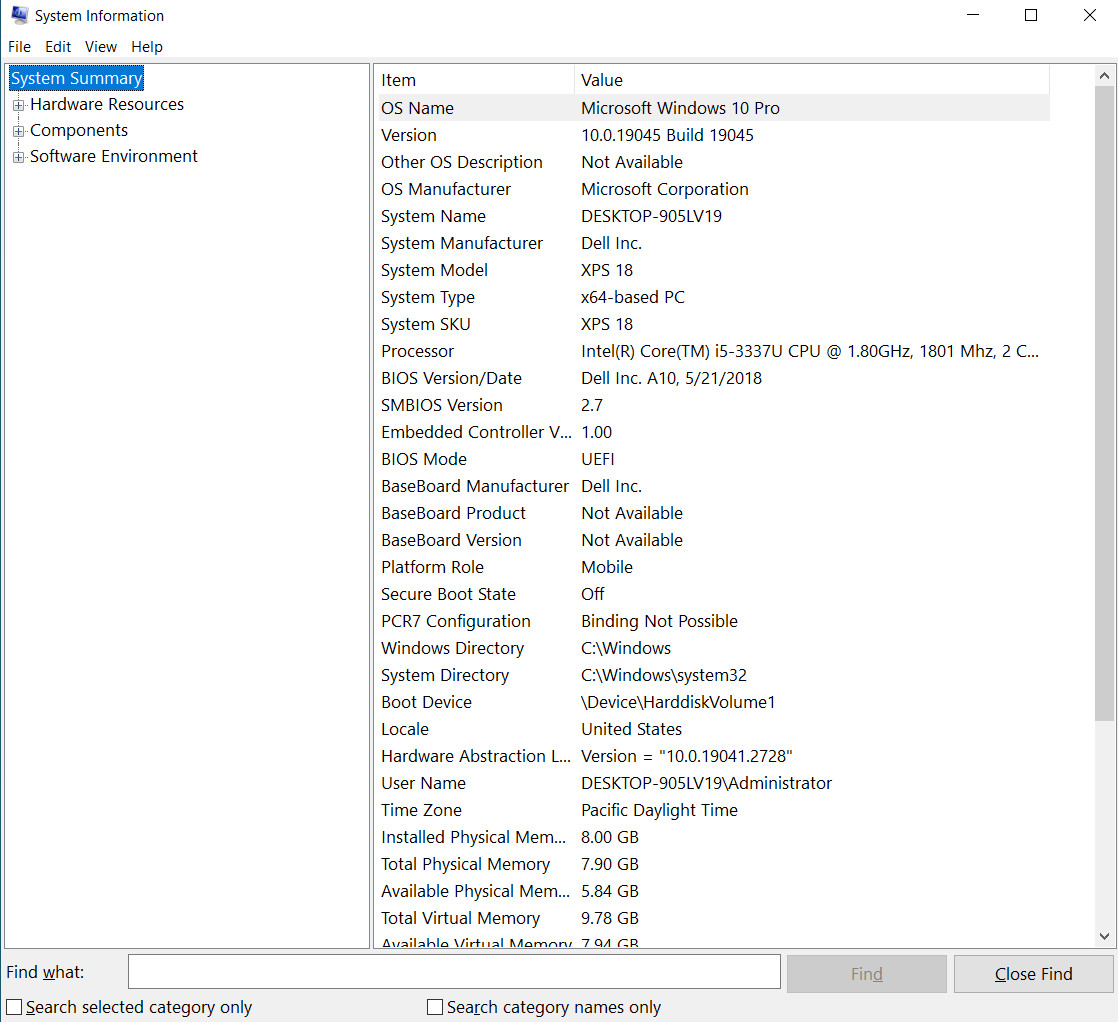
Task: Select the User Name row
Action: click(x=714, y=784)
